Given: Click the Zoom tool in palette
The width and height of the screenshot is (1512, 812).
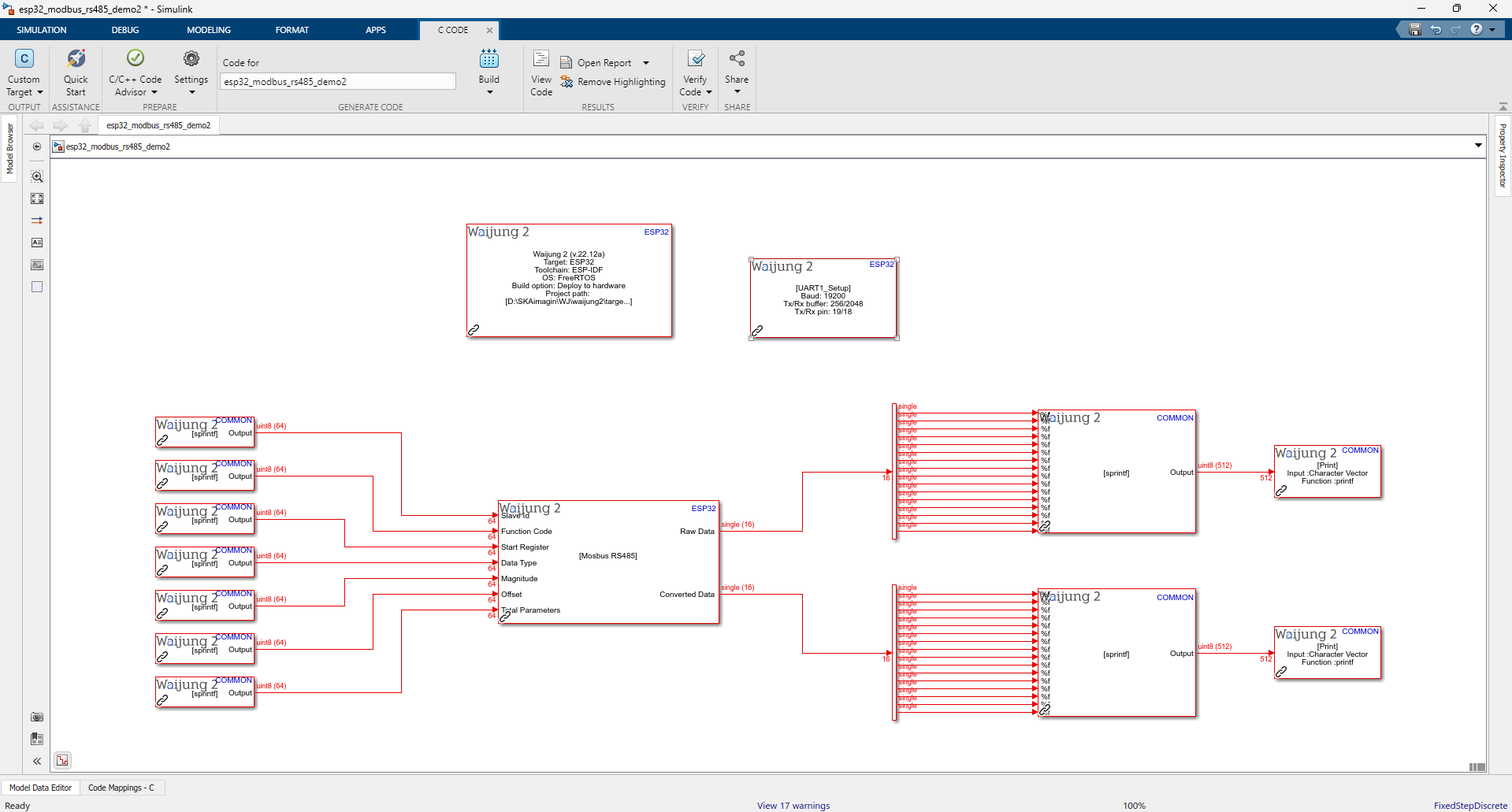Looking at the screenshot, I should [x=37, y=176].
